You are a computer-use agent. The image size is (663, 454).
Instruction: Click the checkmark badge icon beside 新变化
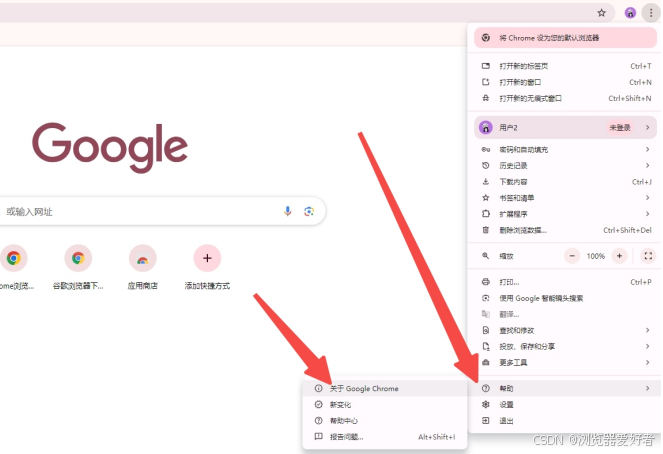[318, 405]
